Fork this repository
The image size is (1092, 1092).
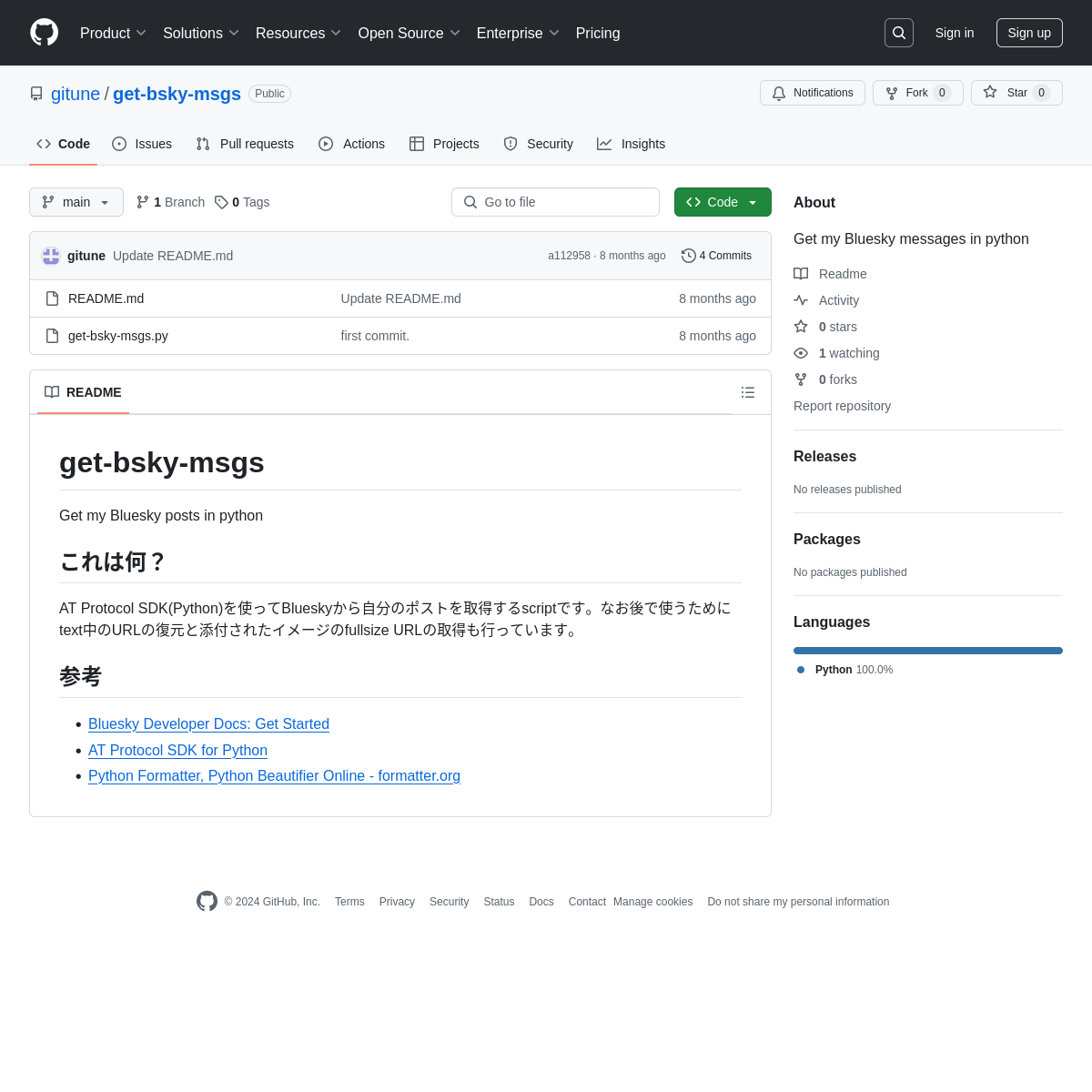point(918,93)
